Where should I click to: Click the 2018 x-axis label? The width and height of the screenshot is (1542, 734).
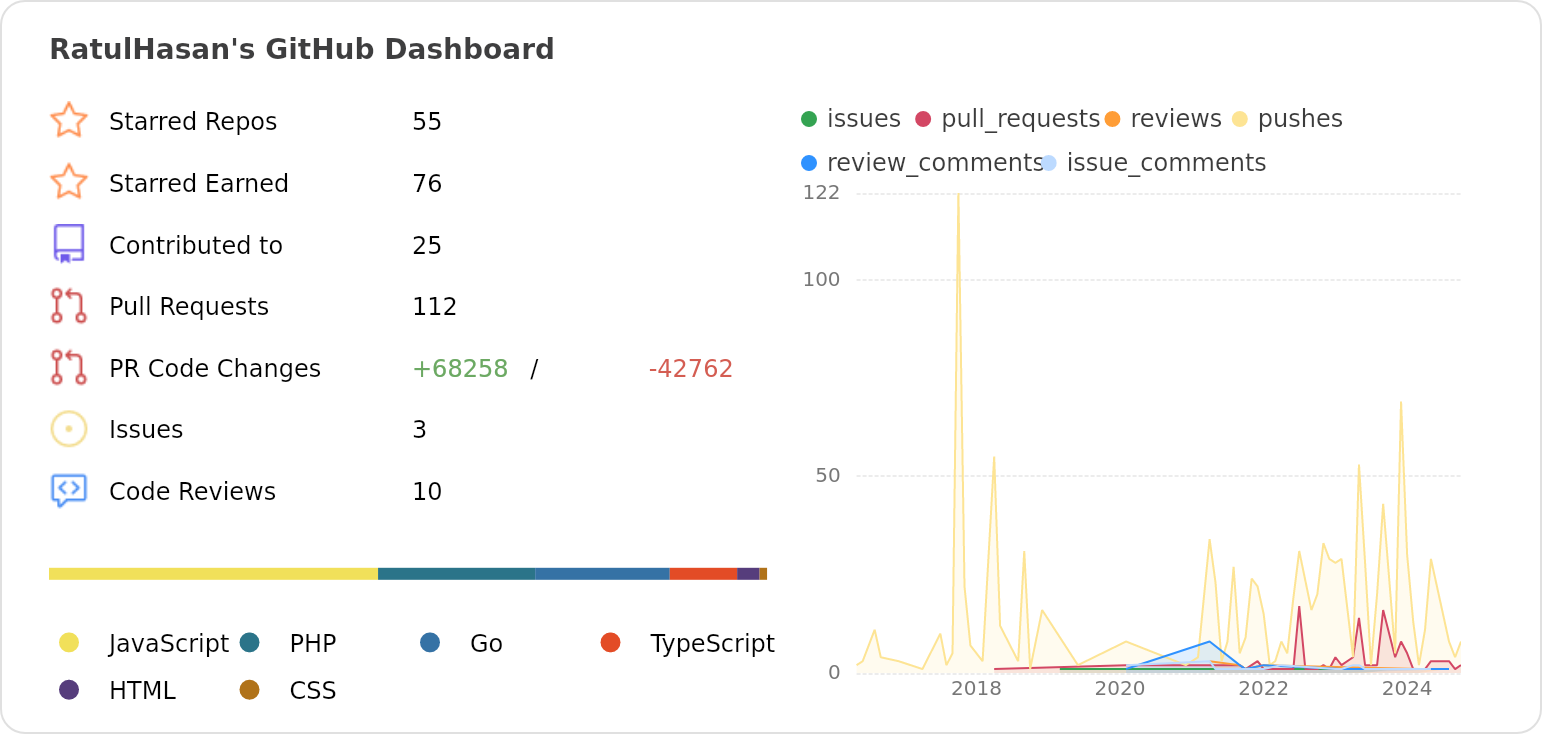pyautogui.click(x=976, y=689)
